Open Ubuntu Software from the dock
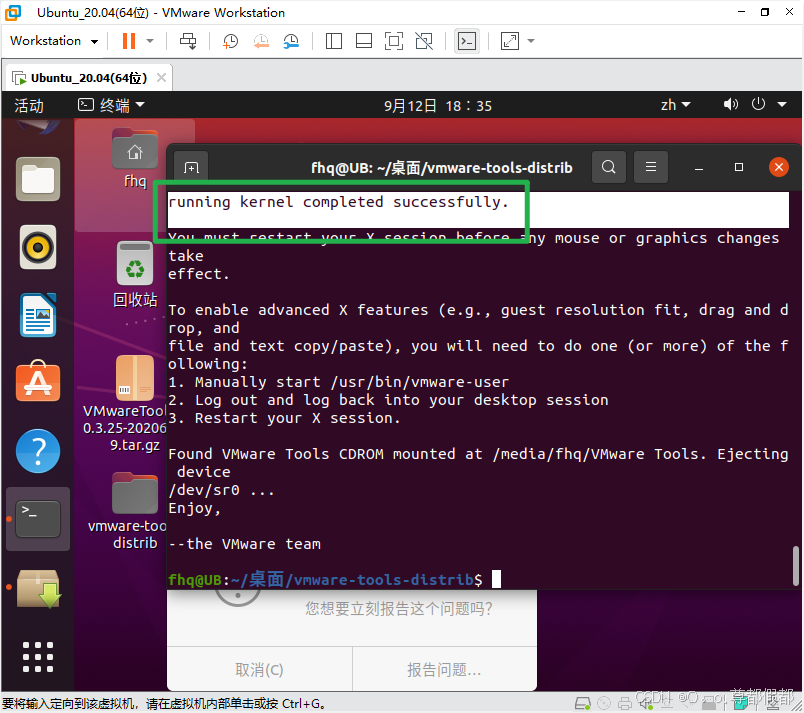This screenshot has height=713, width=804. (38, 382)
